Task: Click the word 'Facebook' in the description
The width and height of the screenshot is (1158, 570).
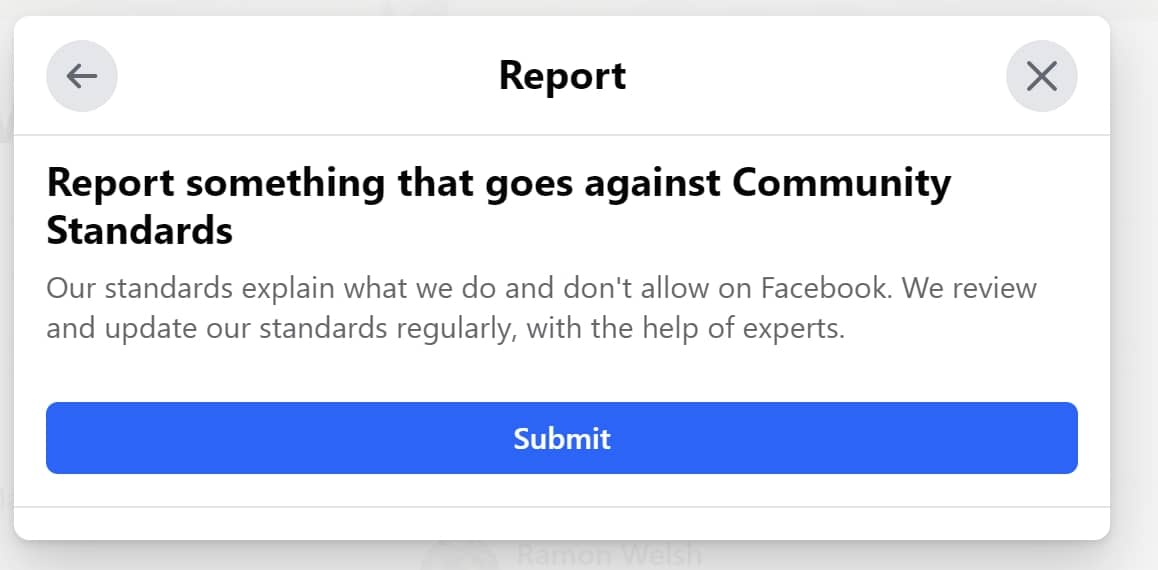Action: point(821,287)
